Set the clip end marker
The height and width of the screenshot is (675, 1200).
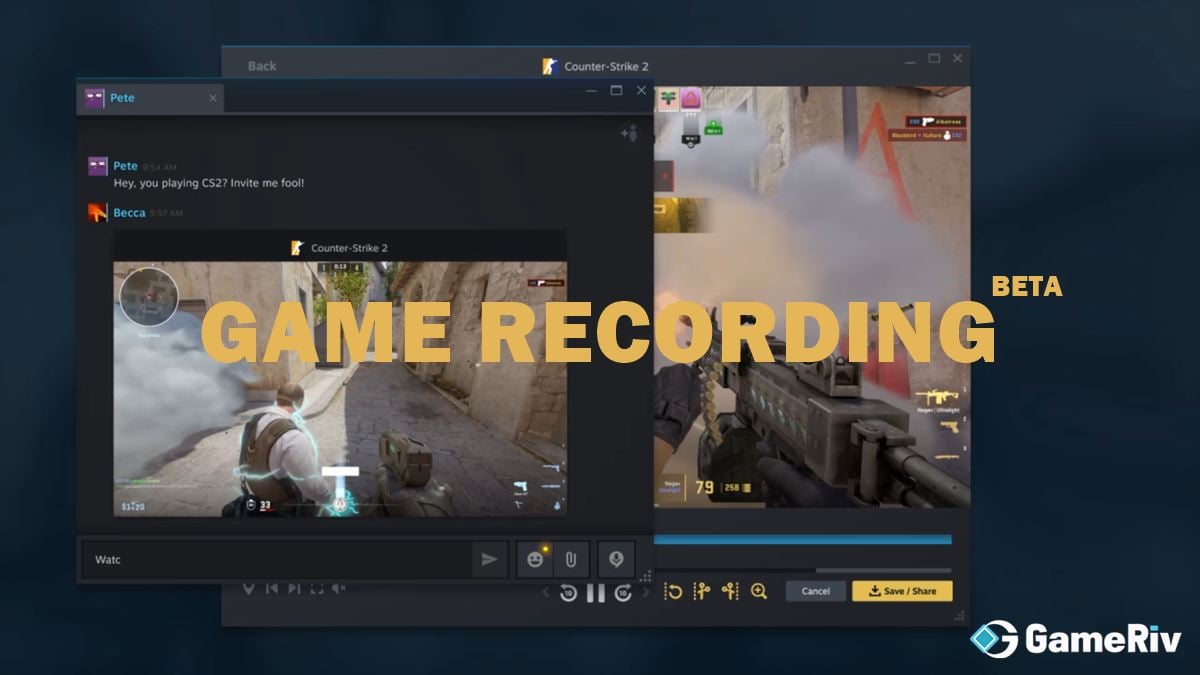point(730,591)
